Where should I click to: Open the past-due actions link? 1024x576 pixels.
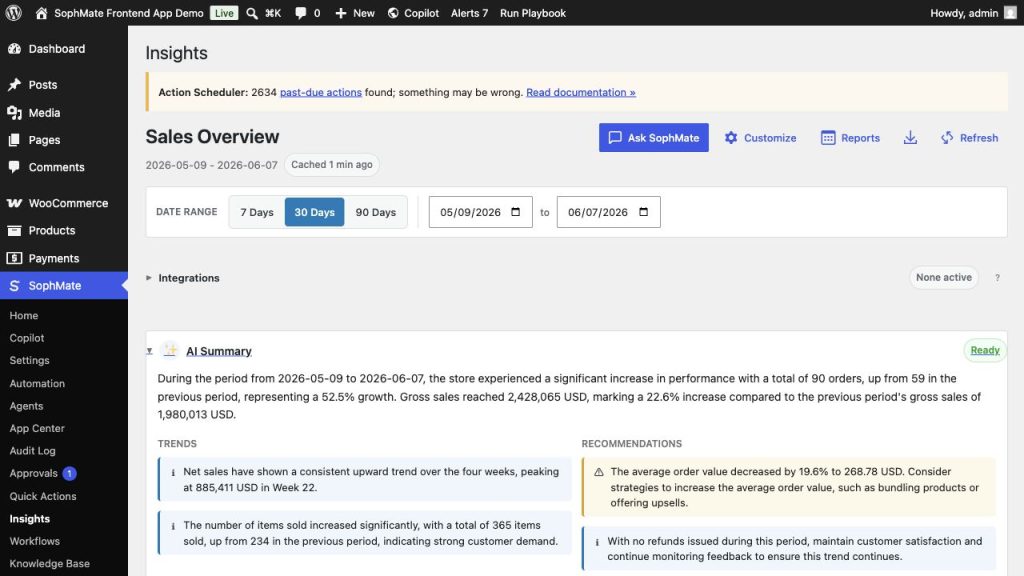[321, 92]
